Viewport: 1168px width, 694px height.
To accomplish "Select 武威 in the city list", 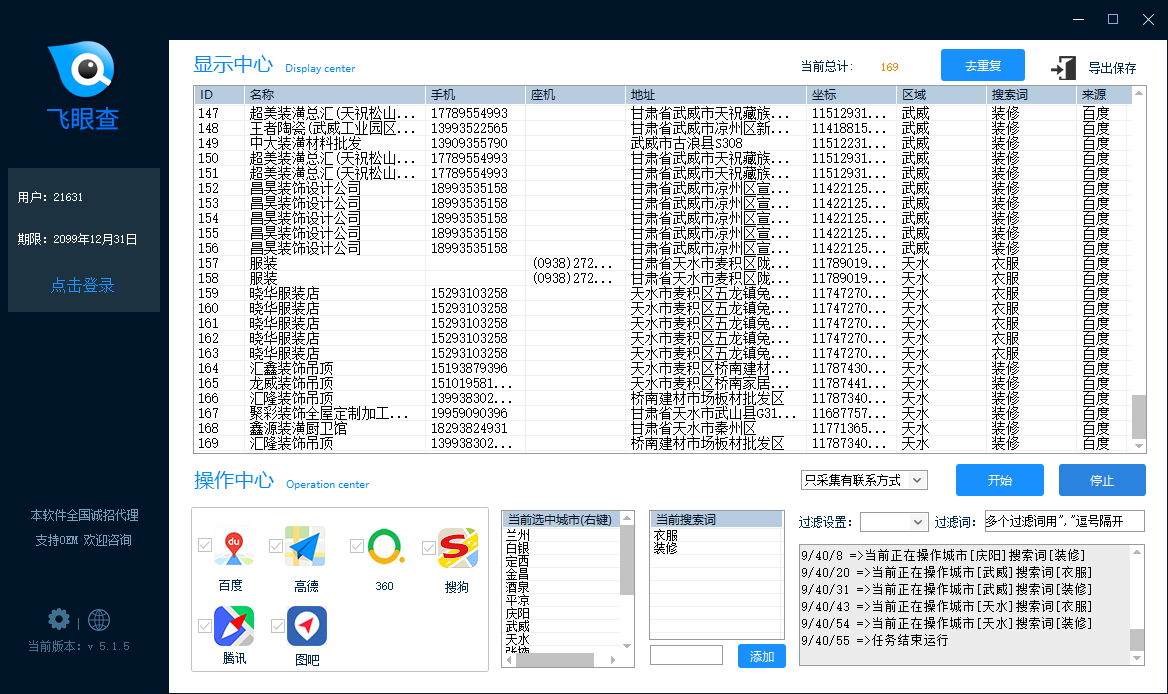I will point(518,626).
